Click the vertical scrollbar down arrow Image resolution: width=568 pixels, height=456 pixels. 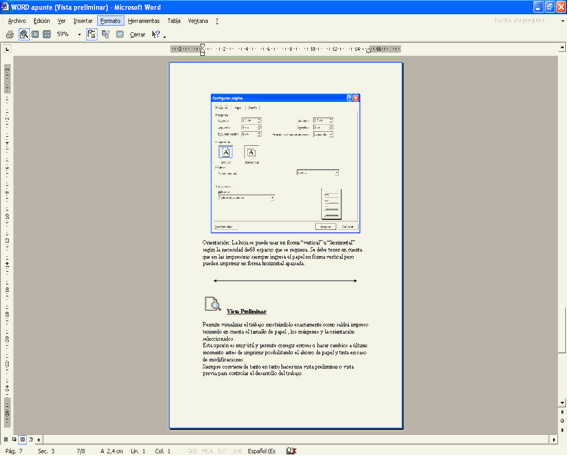(562, 402)
